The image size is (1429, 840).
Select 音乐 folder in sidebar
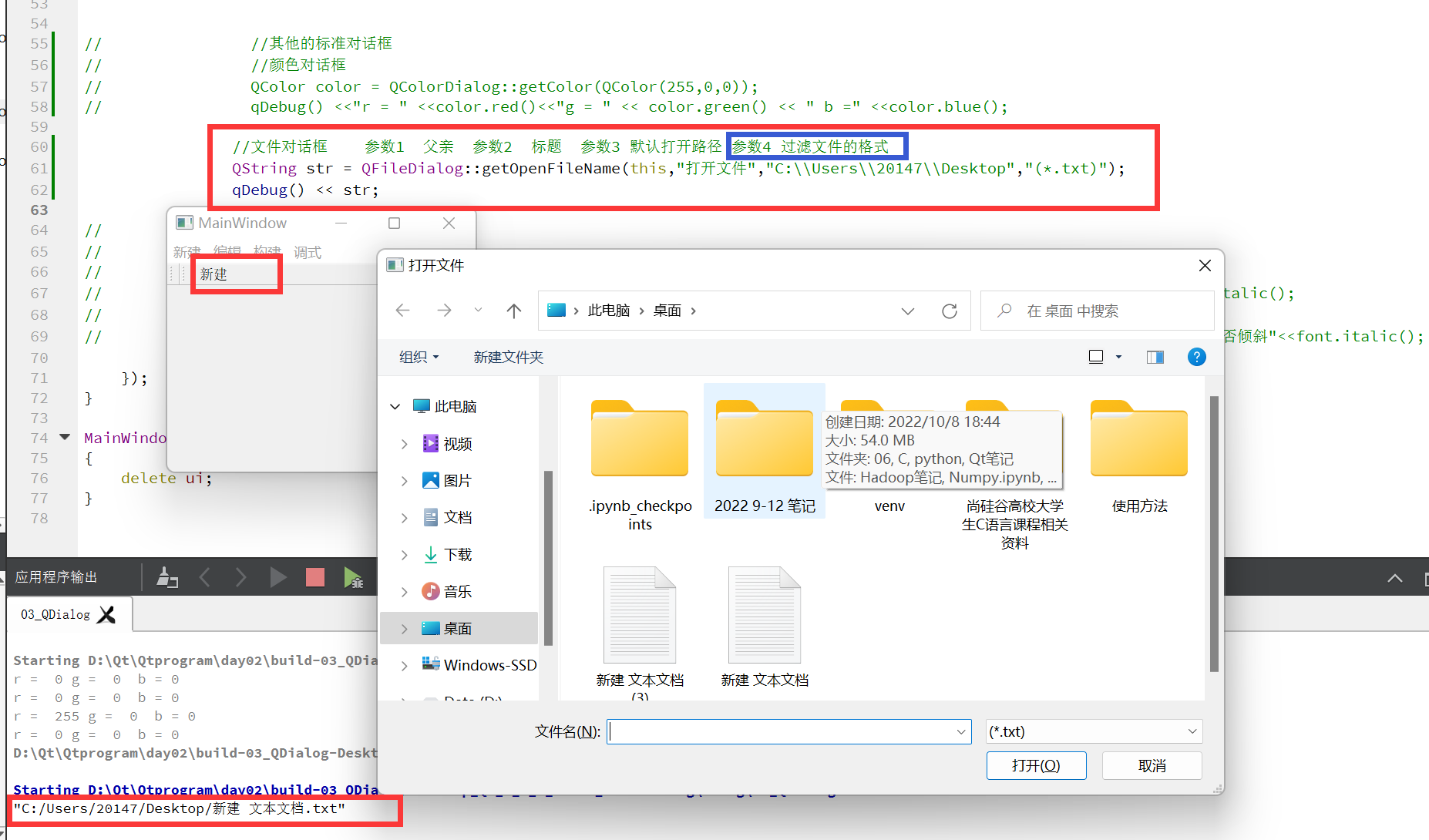(448, 592)
